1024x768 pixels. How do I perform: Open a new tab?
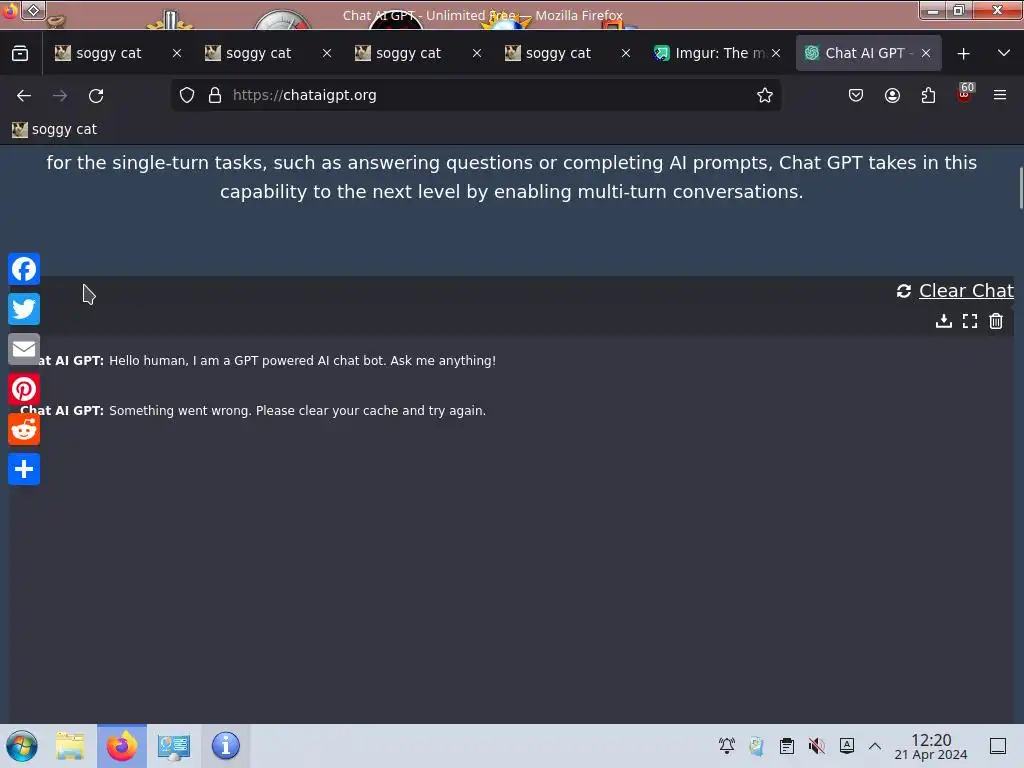point(963,54)
